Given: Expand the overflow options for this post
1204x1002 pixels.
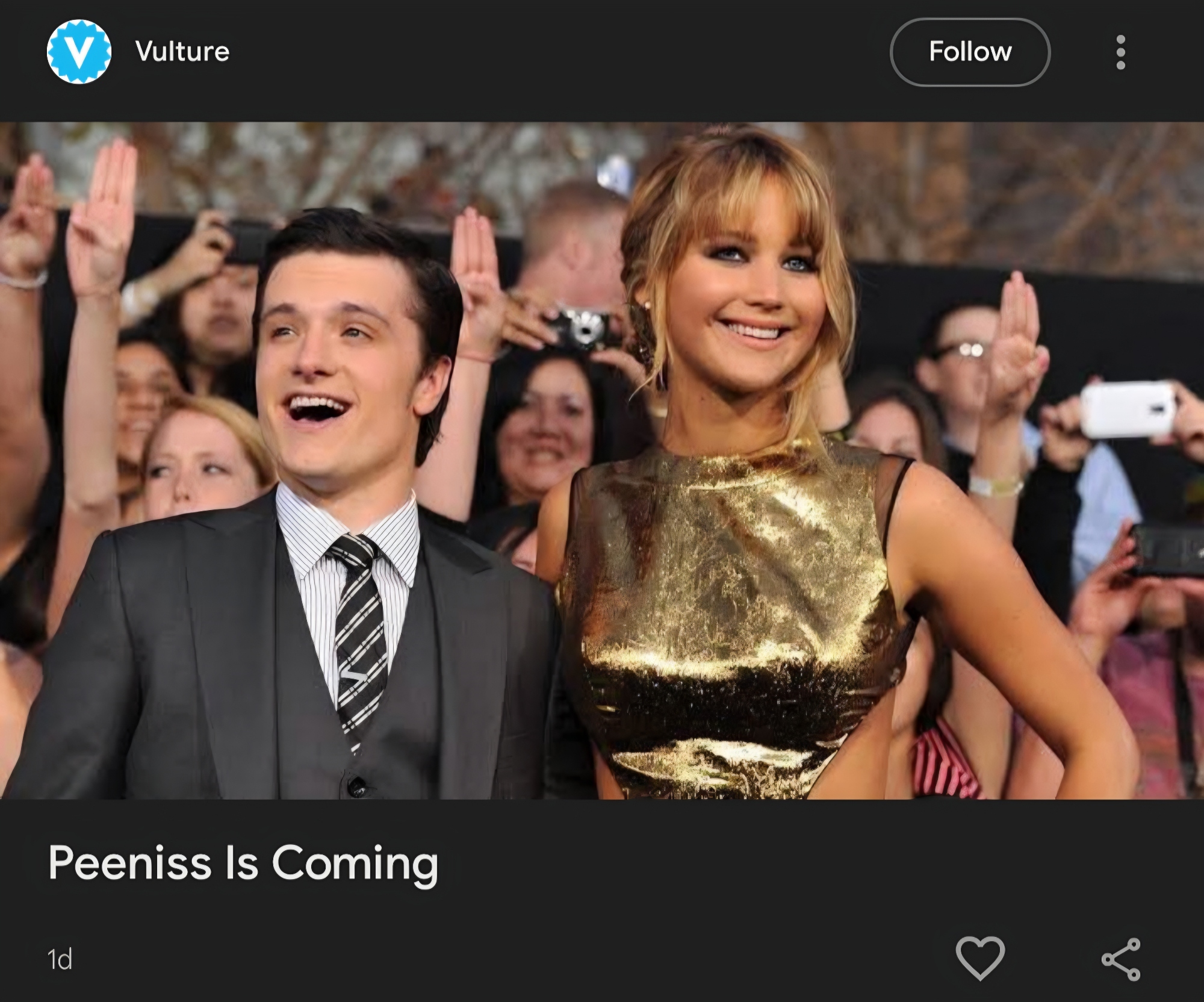Looking at the screenshot, I should click(1120, 52).
